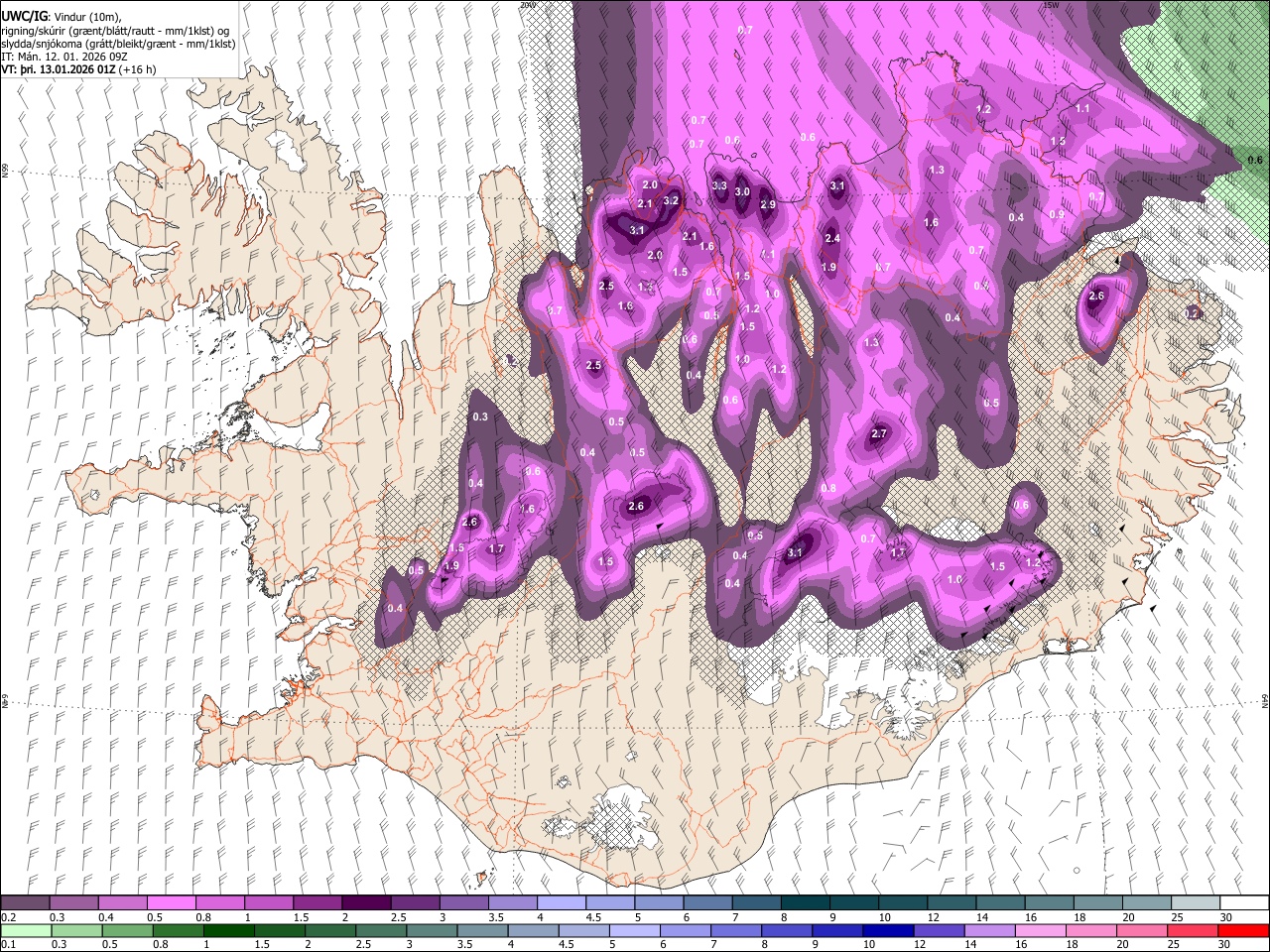Viewport: 1270px width, 952px height.
Task: Click the '3.0' snowfall value on the map
Action: (742, 192)
